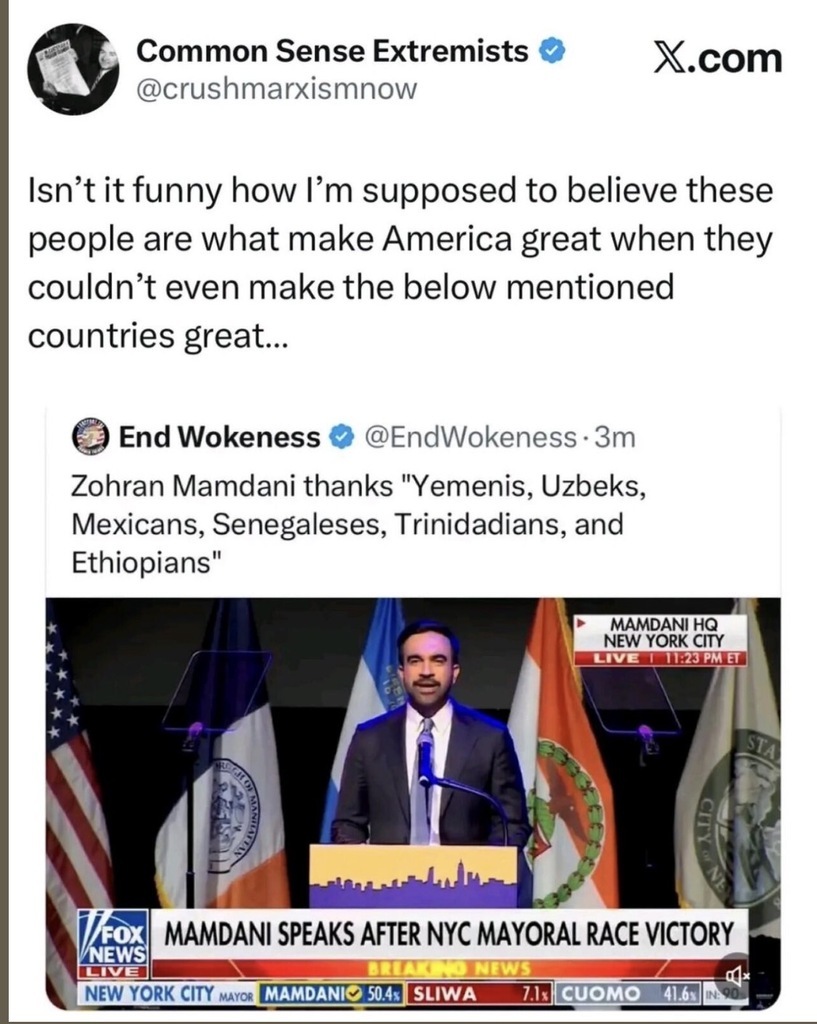Viewport: 817px width, 1024px height.
Task: Click the 3m timestamp on quoted post
Action: (x=614, y=438)
